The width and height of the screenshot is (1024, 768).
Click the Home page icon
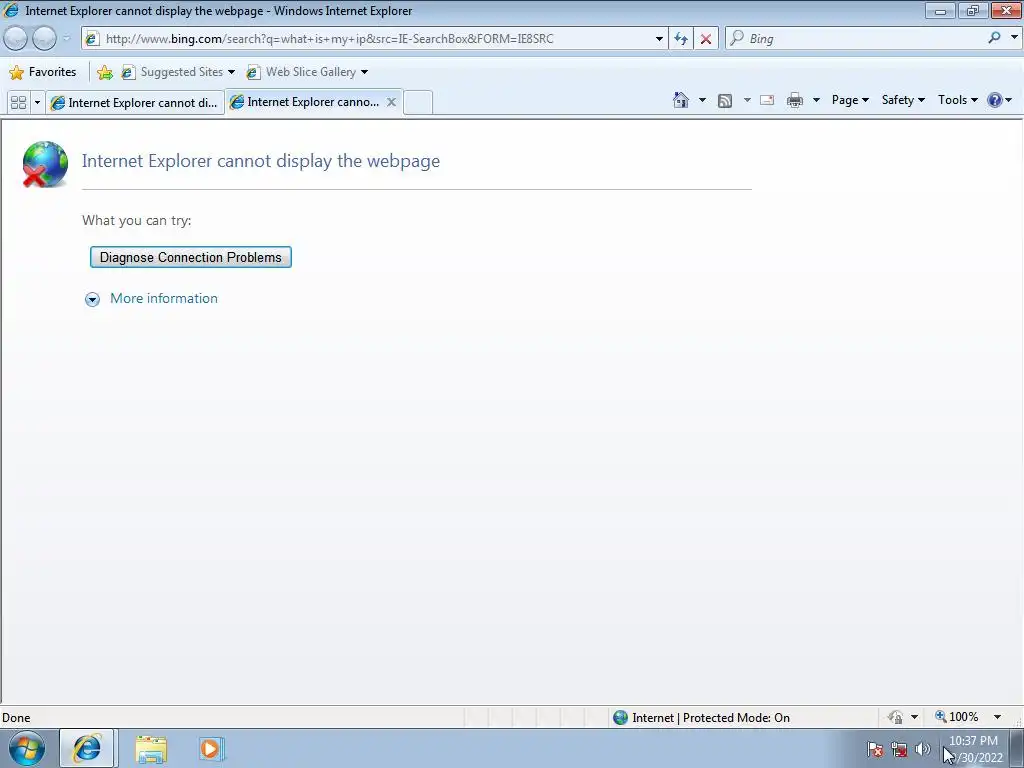[680, 100]
